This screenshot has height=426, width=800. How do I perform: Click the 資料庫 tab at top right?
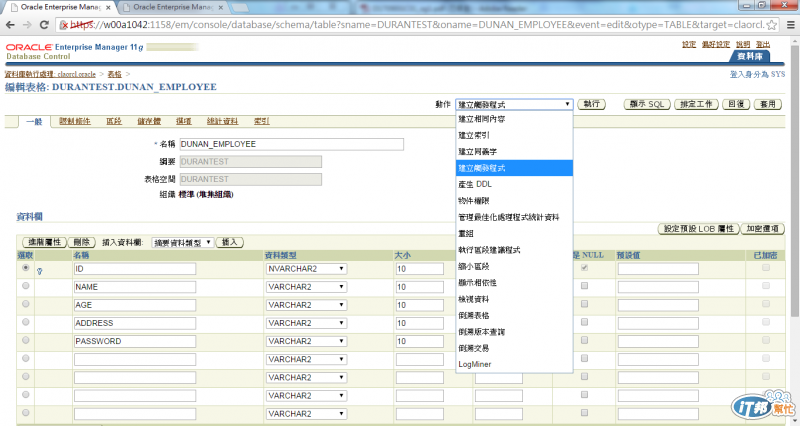(x=750, y=56)
